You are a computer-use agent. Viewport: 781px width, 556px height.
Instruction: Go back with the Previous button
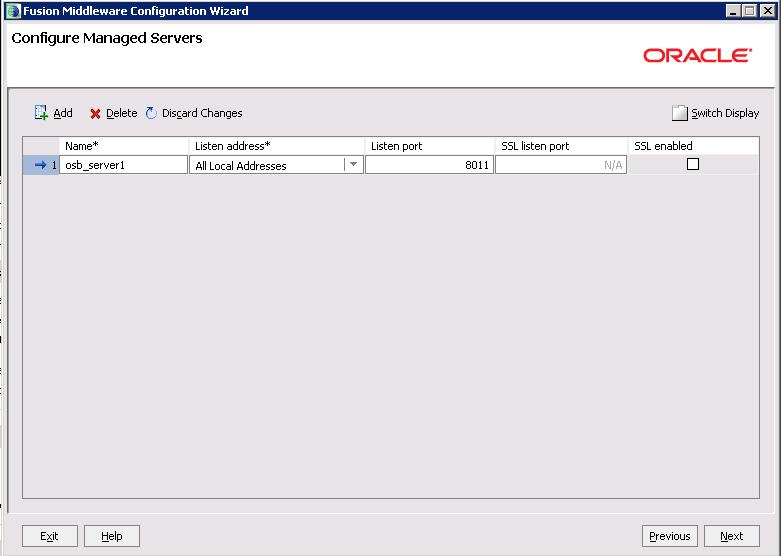670,536
